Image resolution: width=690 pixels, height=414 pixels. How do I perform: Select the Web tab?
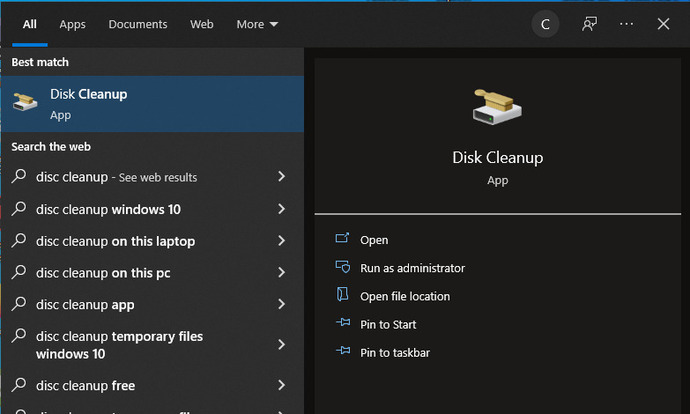click(202, 24)
